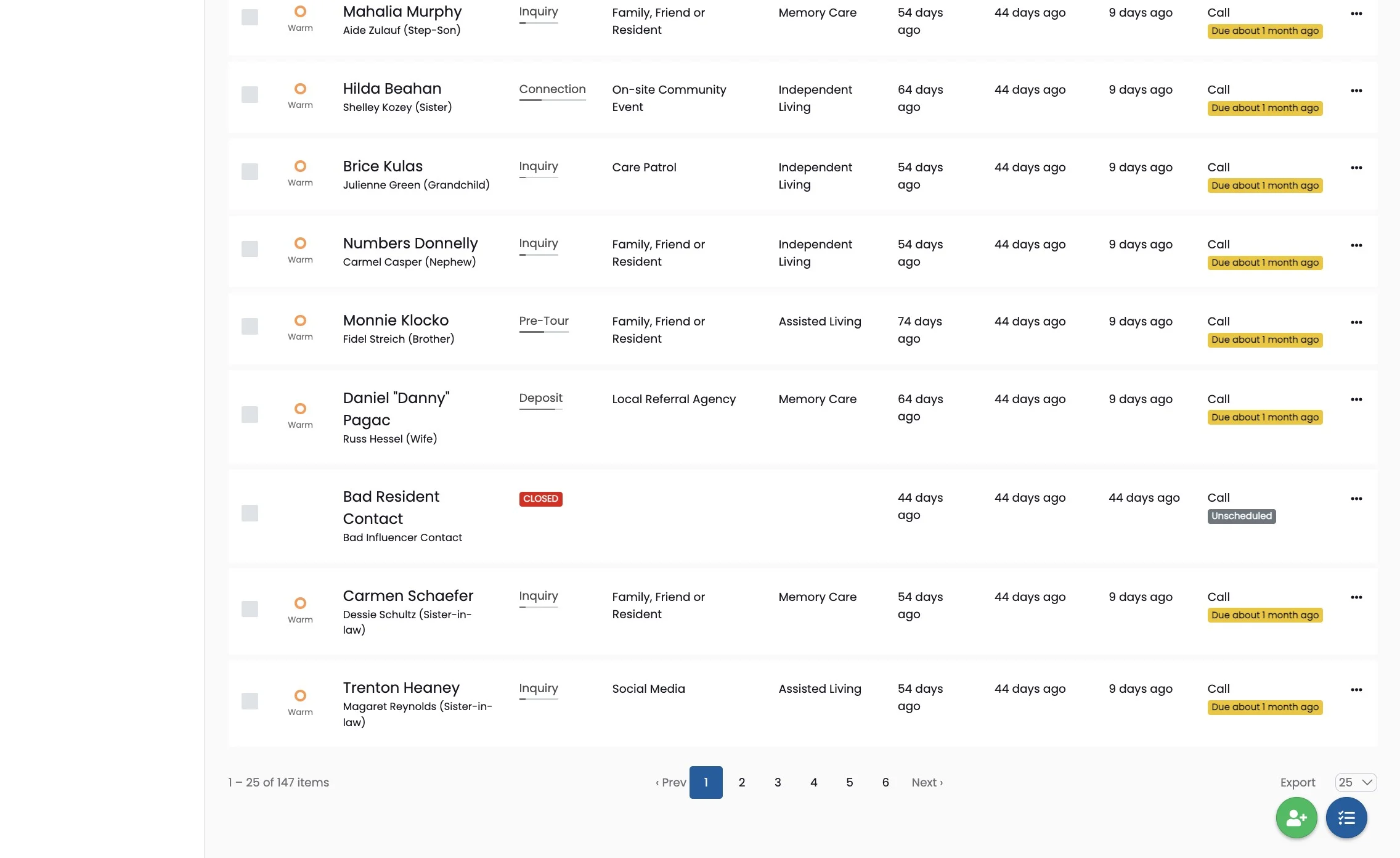Click 'Bad Influencer Contact' text

402,537
